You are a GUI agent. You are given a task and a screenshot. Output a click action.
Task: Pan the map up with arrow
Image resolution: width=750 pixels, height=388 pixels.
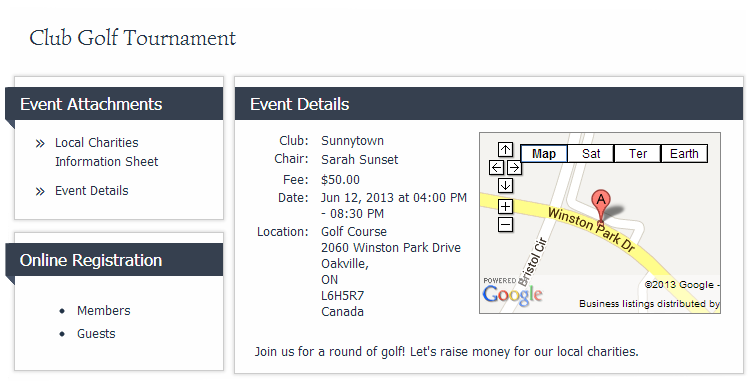pyautogui.click(x=505, y=150)
